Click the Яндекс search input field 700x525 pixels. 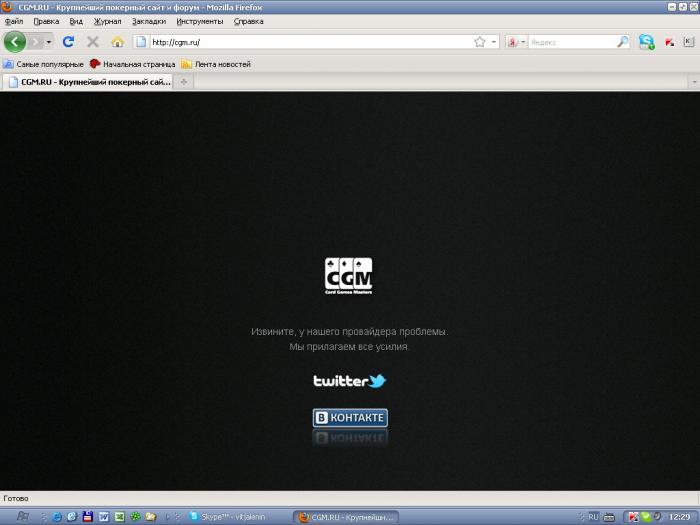571,42
